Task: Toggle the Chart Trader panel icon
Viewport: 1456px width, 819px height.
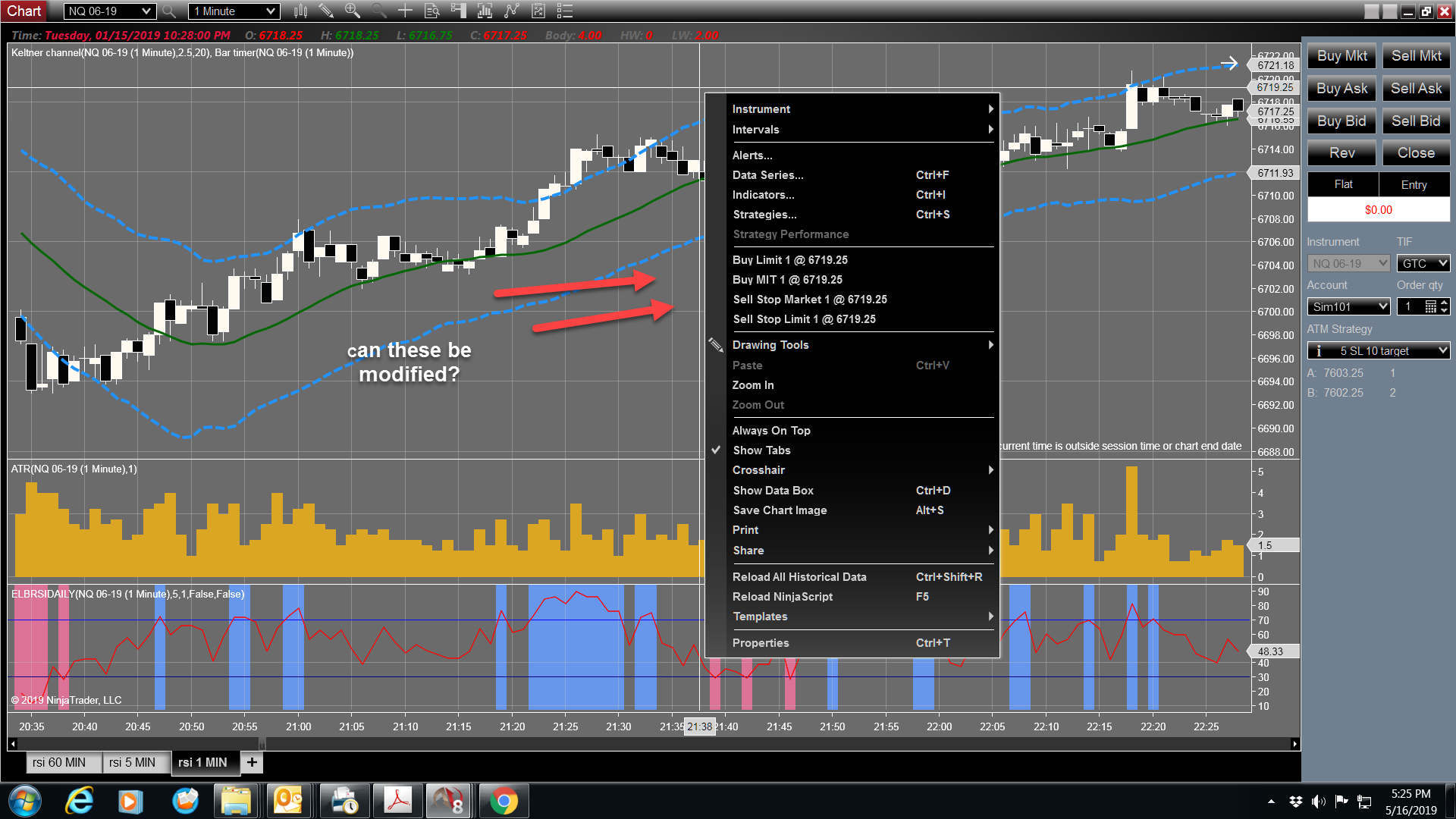Action: coord(457,11)
